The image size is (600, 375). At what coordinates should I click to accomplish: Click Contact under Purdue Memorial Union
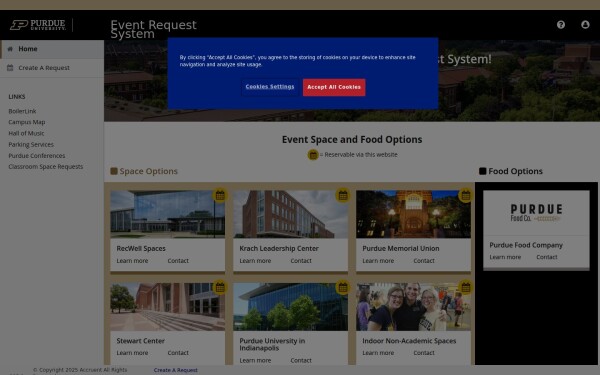[424, 261]
